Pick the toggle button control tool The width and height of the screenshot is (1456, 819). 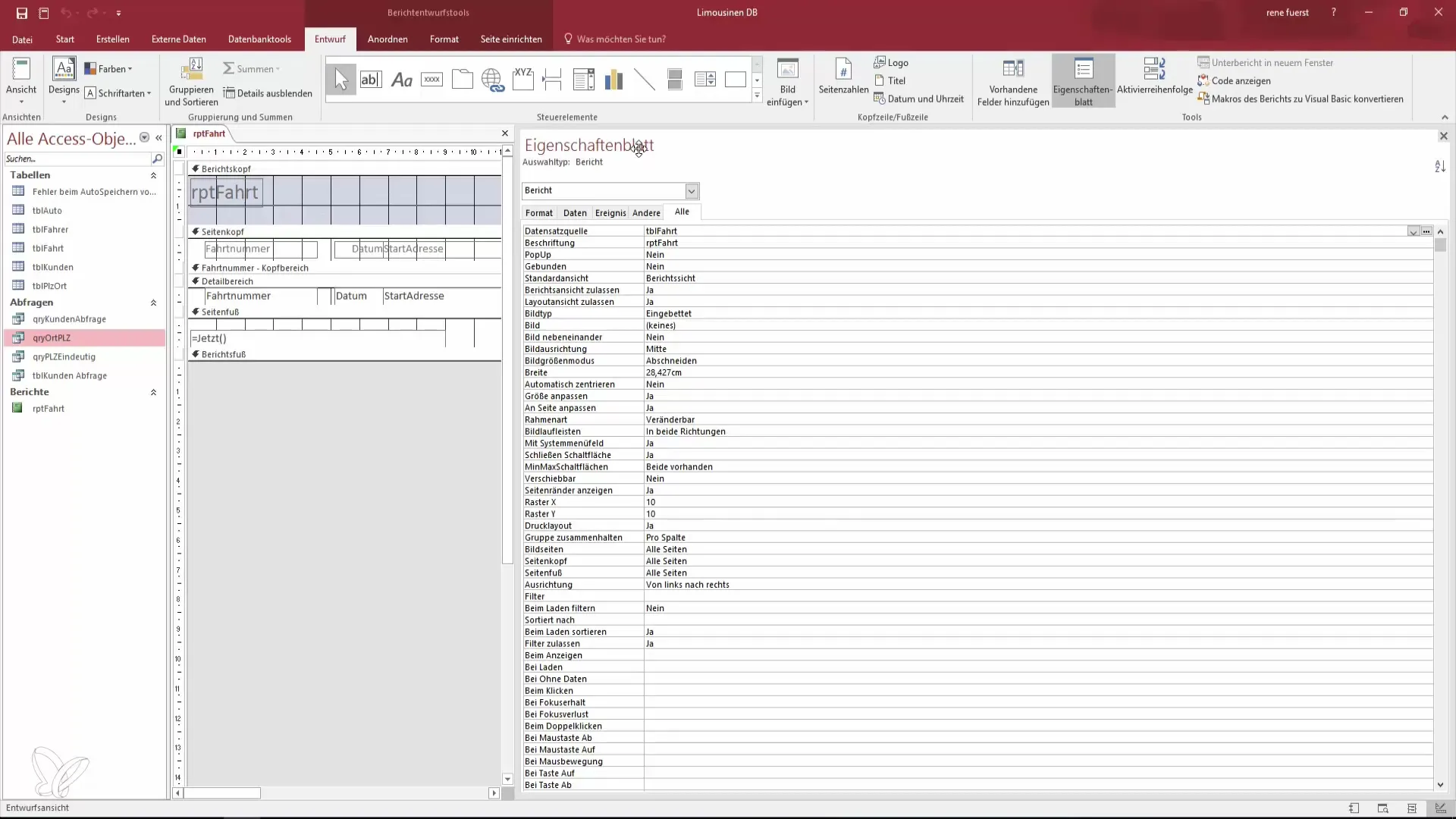point(675,79)
